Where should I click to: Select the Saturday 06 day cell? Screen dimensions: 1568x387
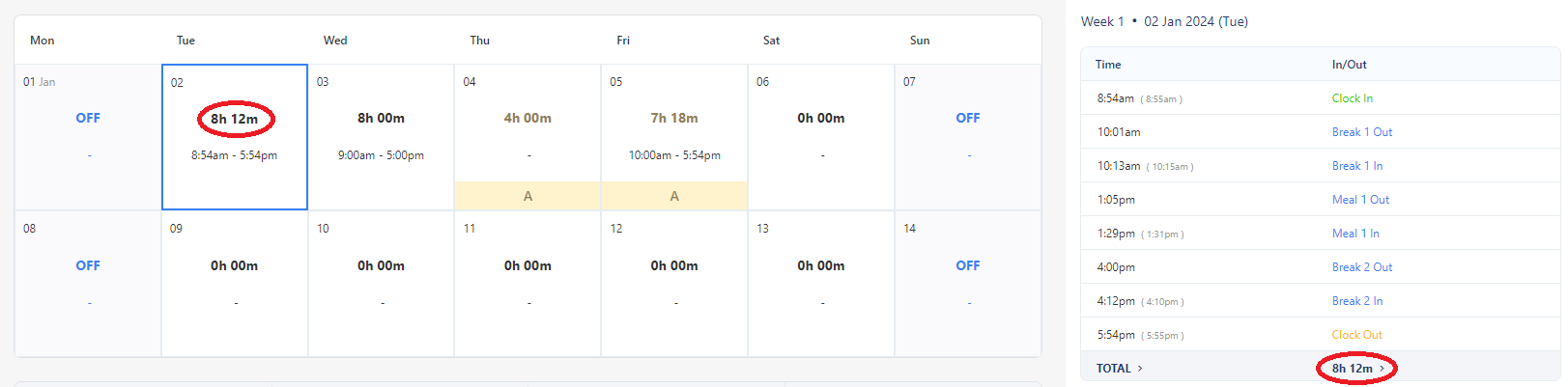coord(821,137)
